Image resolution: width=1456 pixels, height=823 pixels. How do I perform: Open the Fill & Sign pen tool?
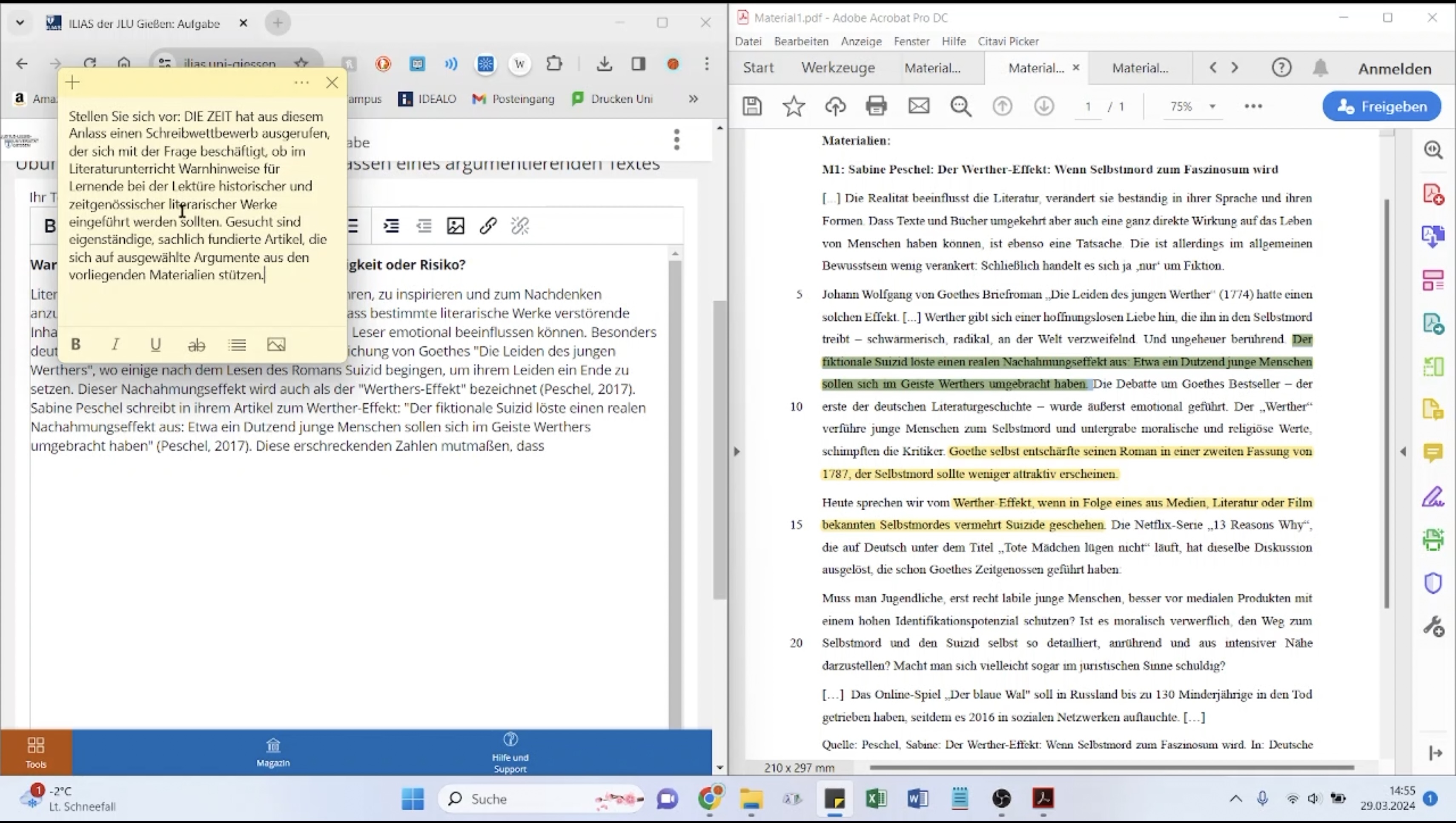coord(1433,497)
